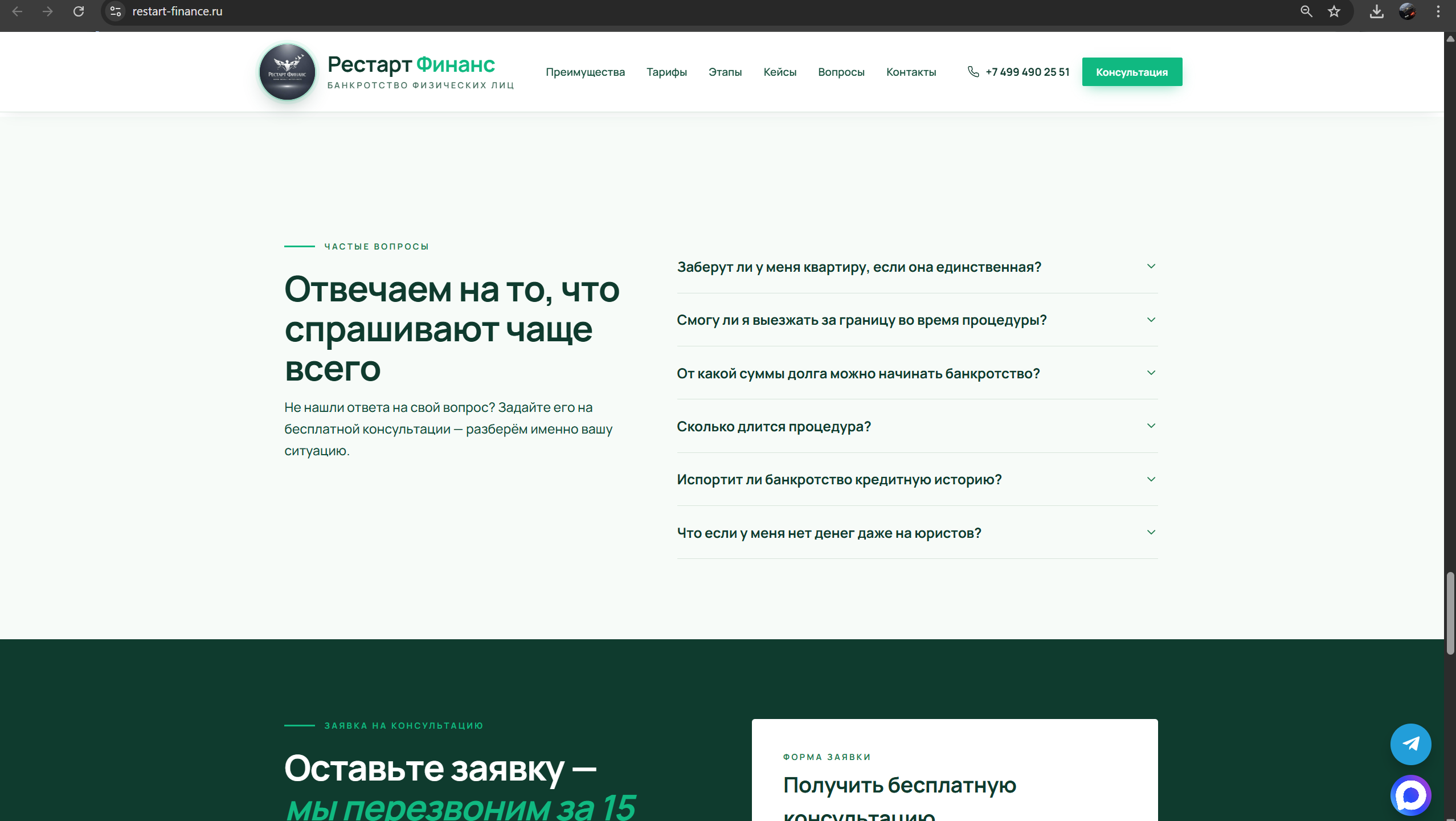Open the Тарифы menu item

(x=666, y=72)
